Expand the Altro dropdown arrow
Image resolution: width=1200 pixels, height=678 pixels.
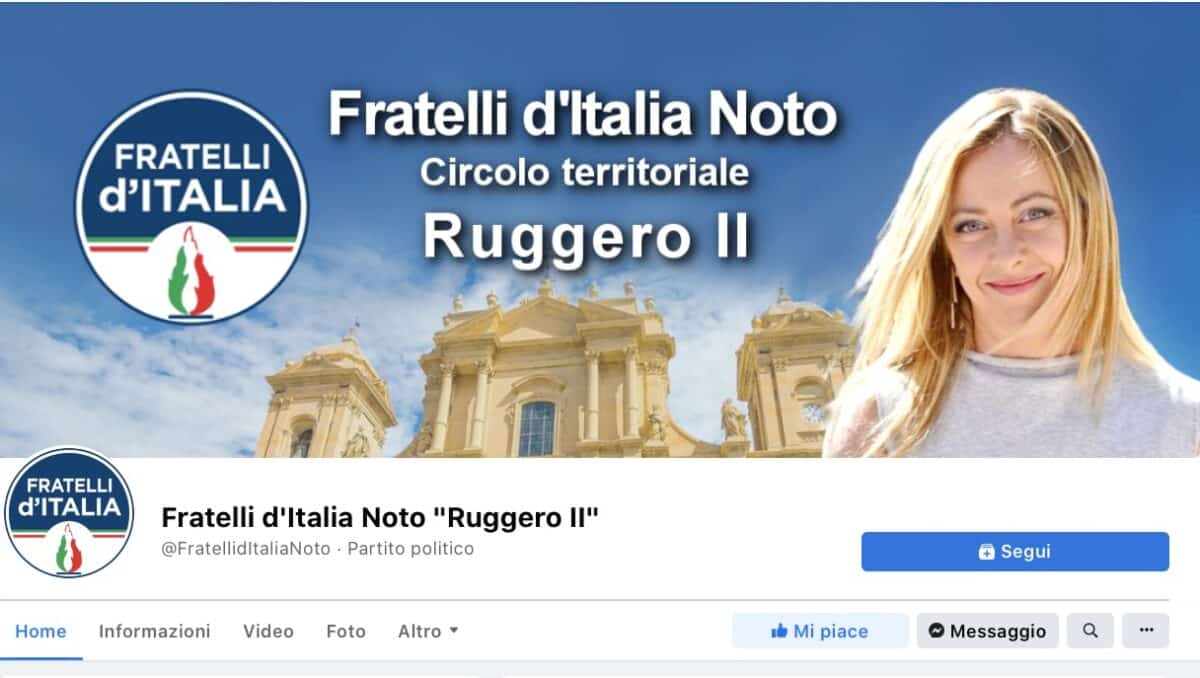pos(453,630)
